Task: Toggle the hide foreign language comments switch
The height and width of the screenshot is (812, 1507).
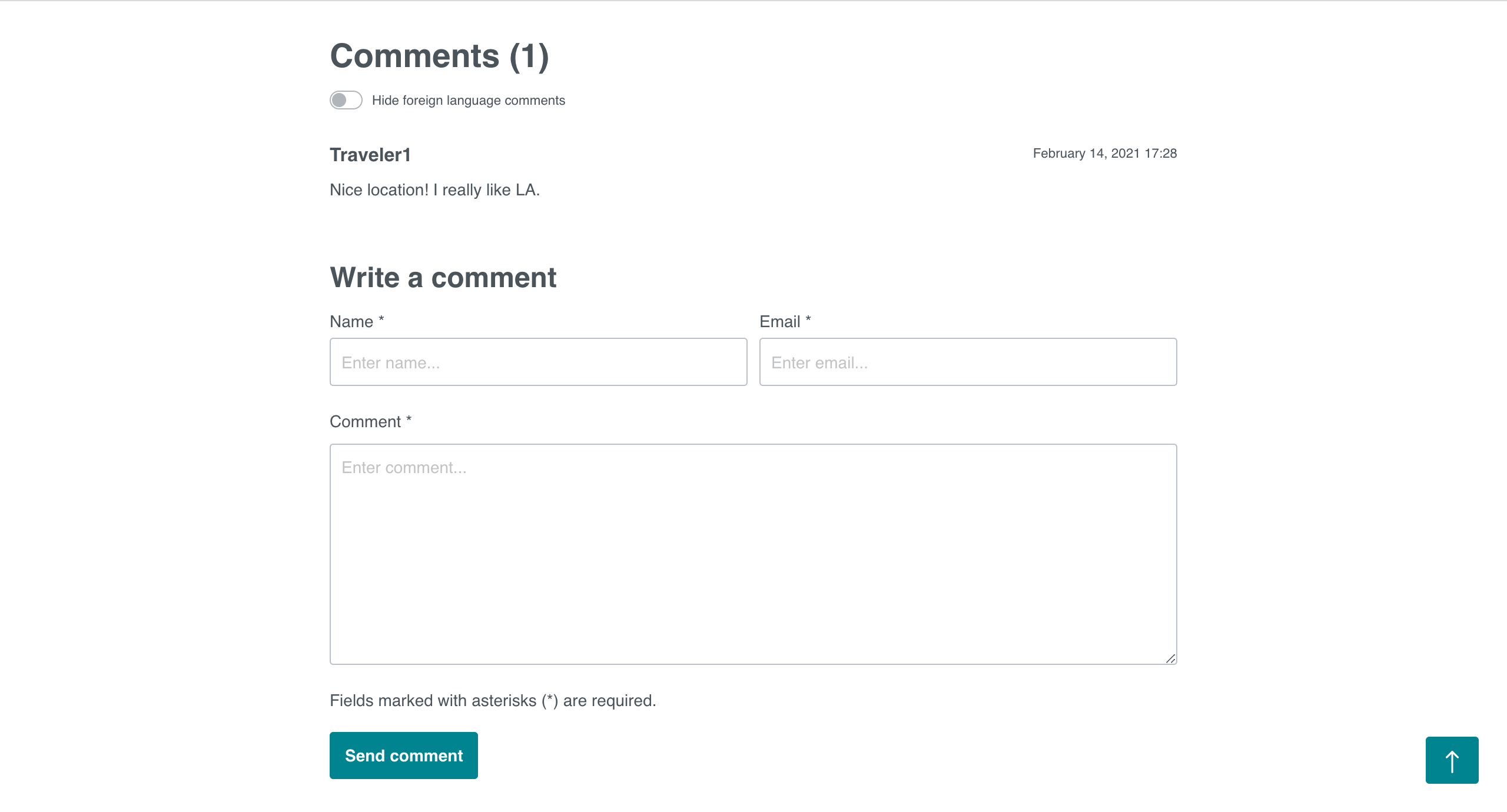Action: (x=346, y=100)
